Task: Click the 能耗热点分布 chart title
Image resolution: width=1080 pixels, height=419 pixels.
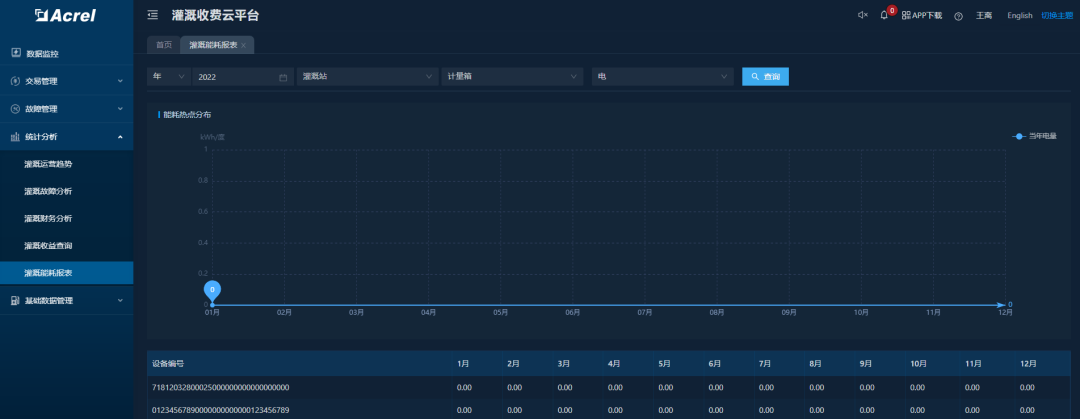Action: 187,115
